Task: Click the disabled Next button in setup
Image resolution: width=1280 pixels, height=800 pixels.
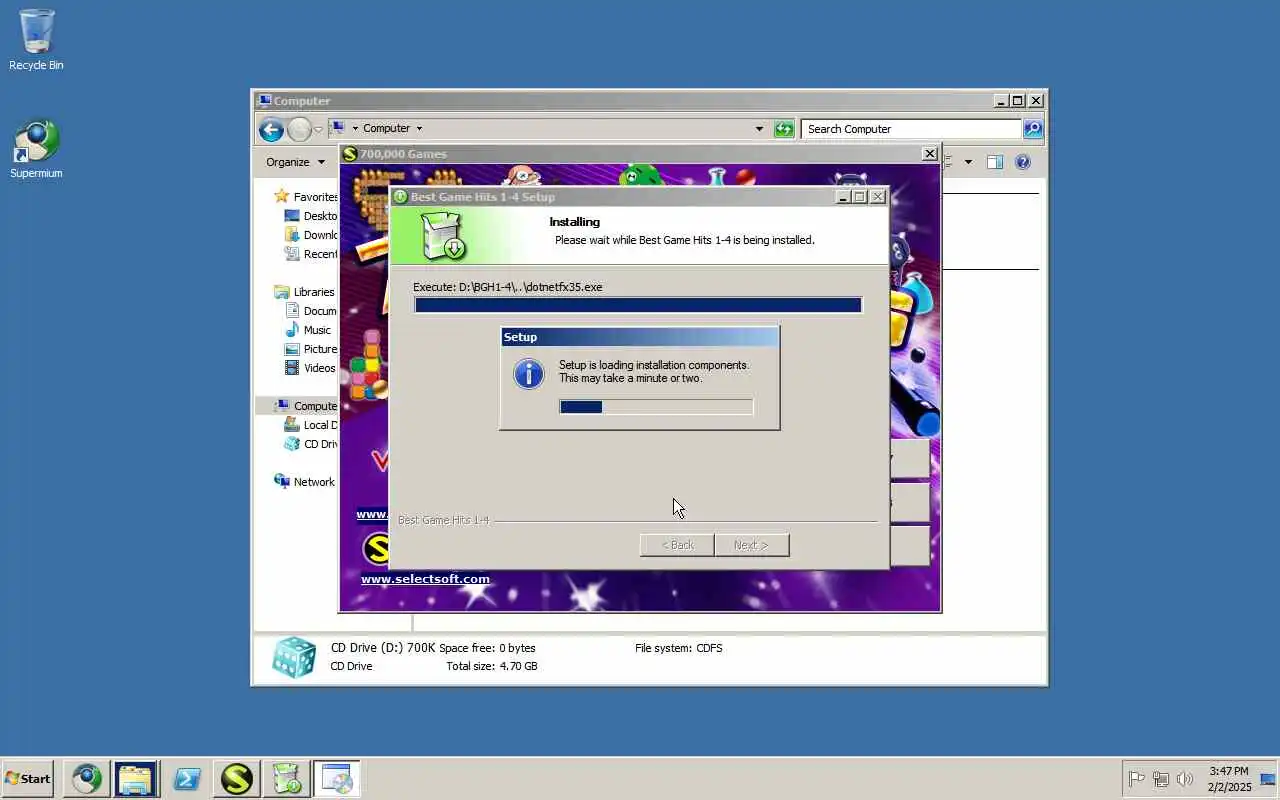Action: [751, 545]
